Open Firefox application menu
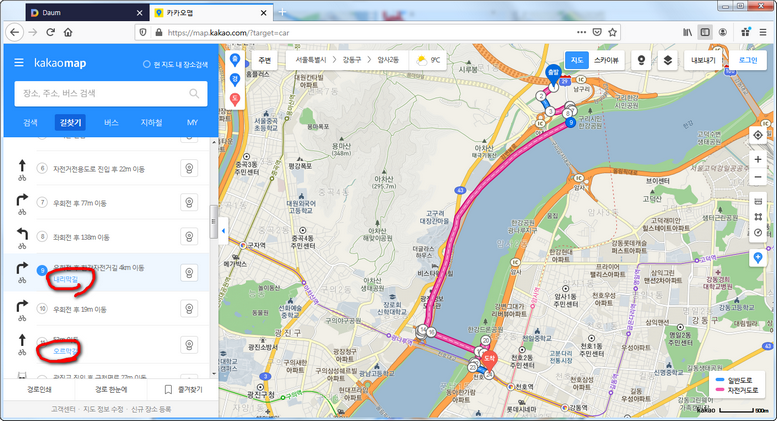Image resolution: width=777 pixels, height=421 pixels. pos(763,32)
